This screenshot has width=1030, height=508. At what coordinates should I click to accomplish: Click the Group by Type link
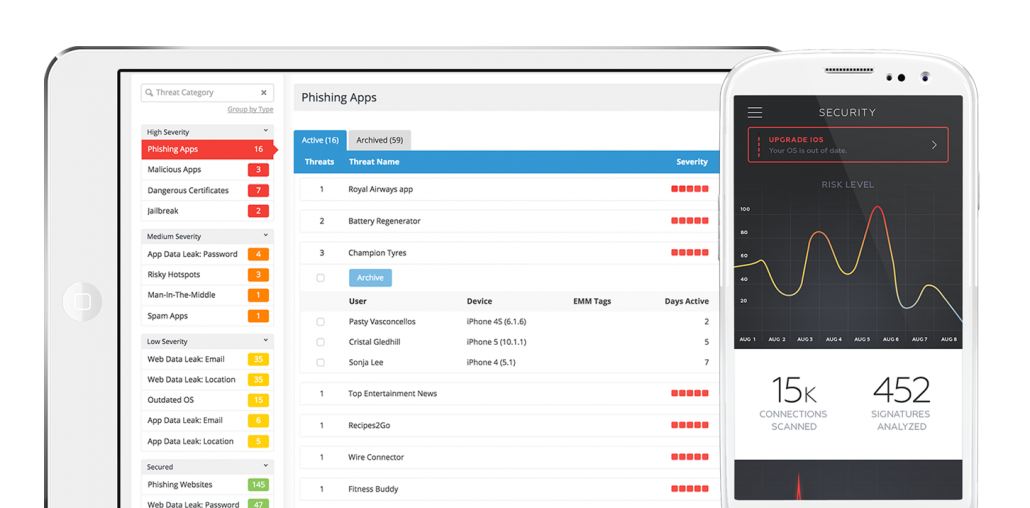(250, 110)
